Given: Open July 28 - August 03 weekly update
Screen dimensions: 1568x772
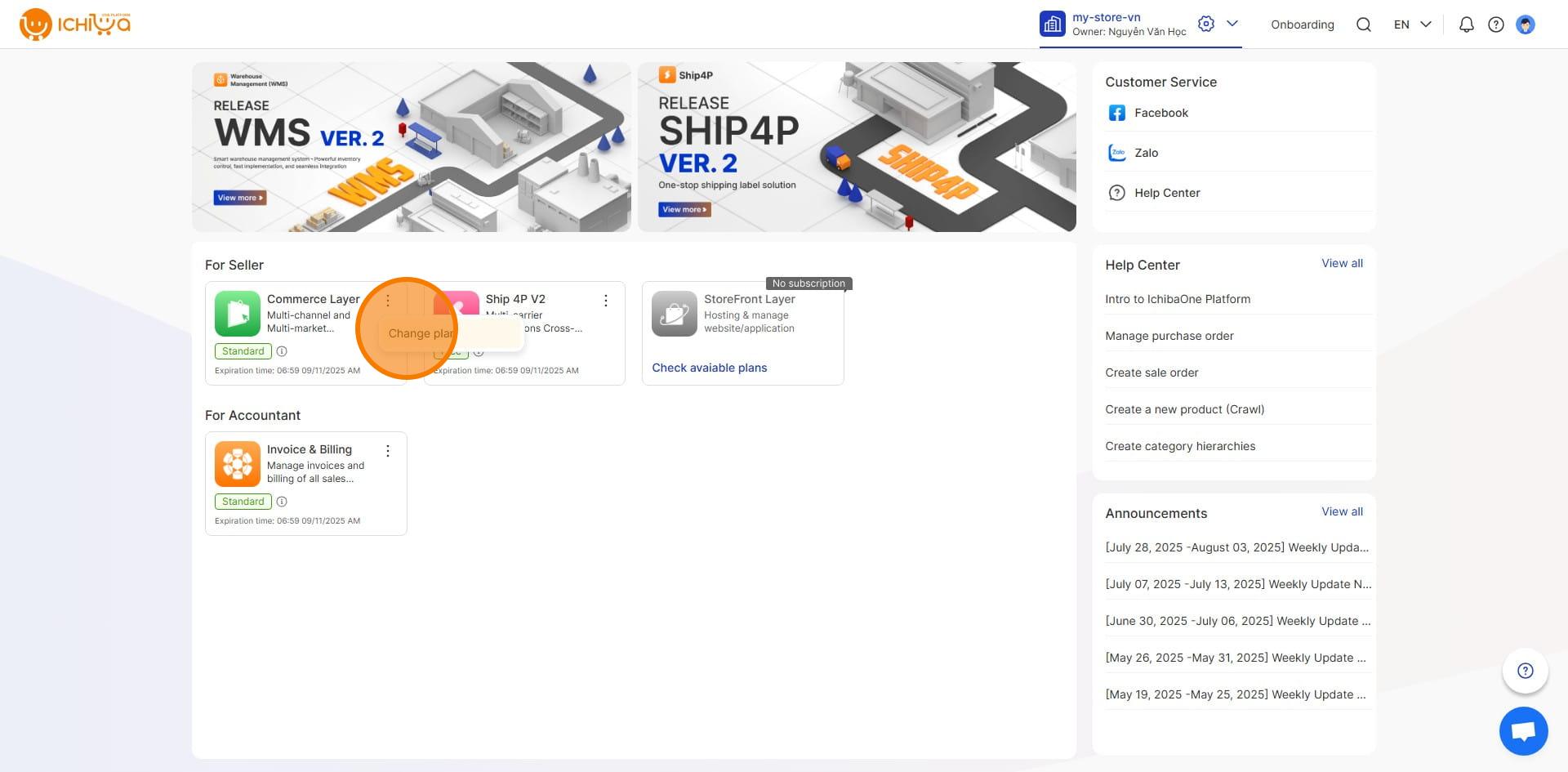Looking at the screenshot, I should 1238,547.
